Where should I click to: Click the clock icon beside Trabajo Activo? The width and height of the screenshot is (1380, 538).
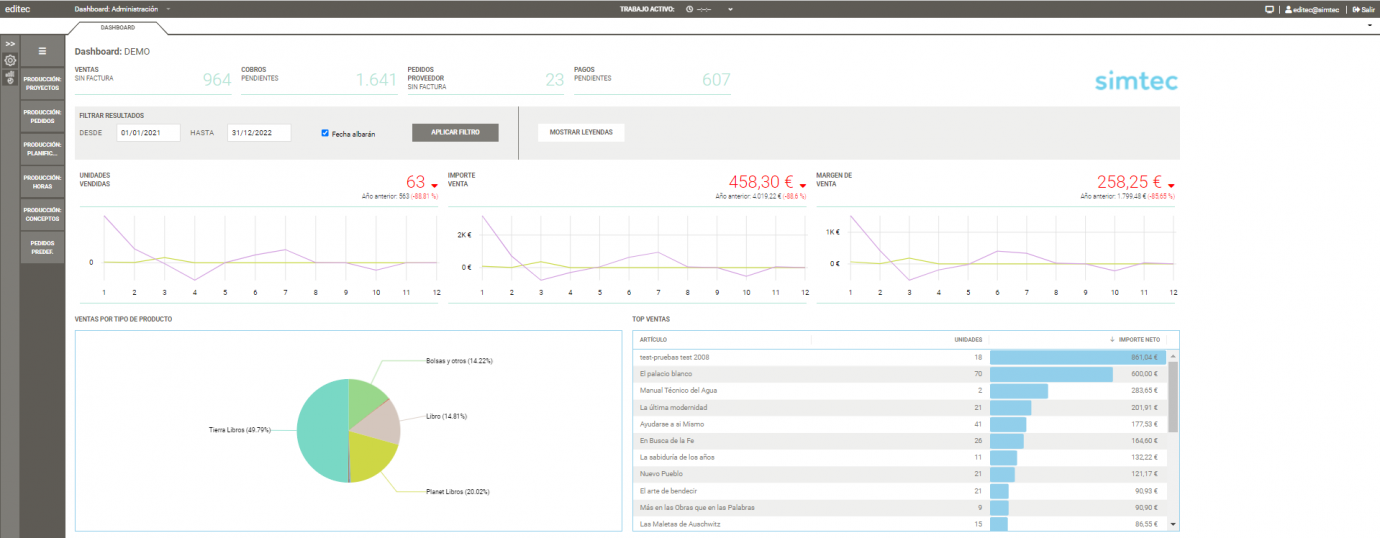click(689, 9)
